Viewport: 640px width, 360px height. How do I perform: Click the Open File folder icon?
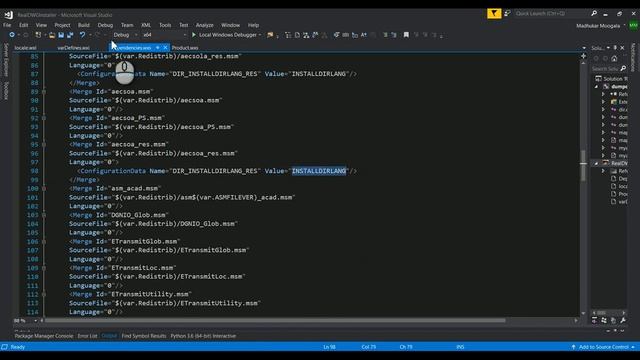click(x=52, y=35)
